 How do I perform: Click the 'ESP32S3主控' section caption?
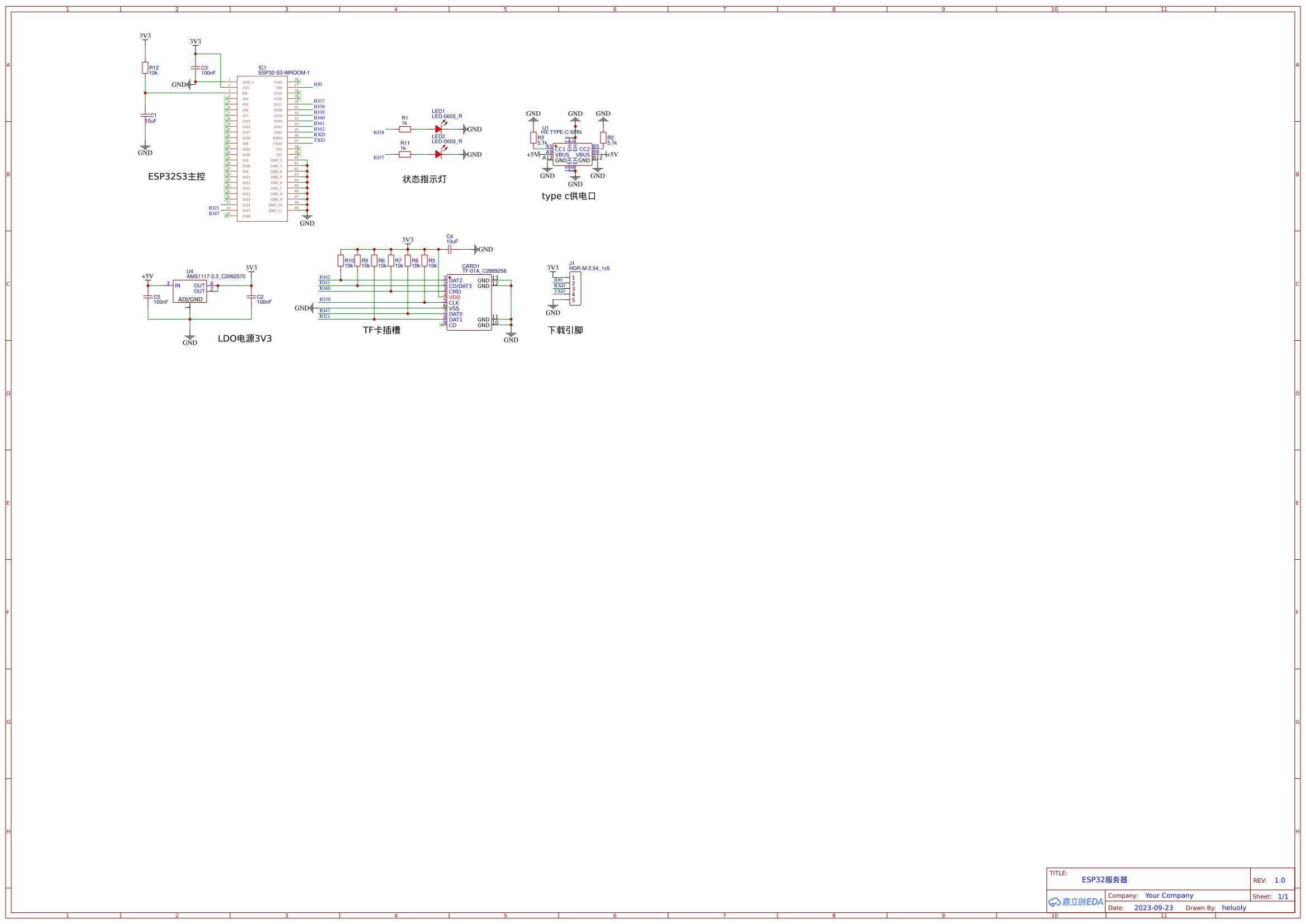tap(177, 177)
